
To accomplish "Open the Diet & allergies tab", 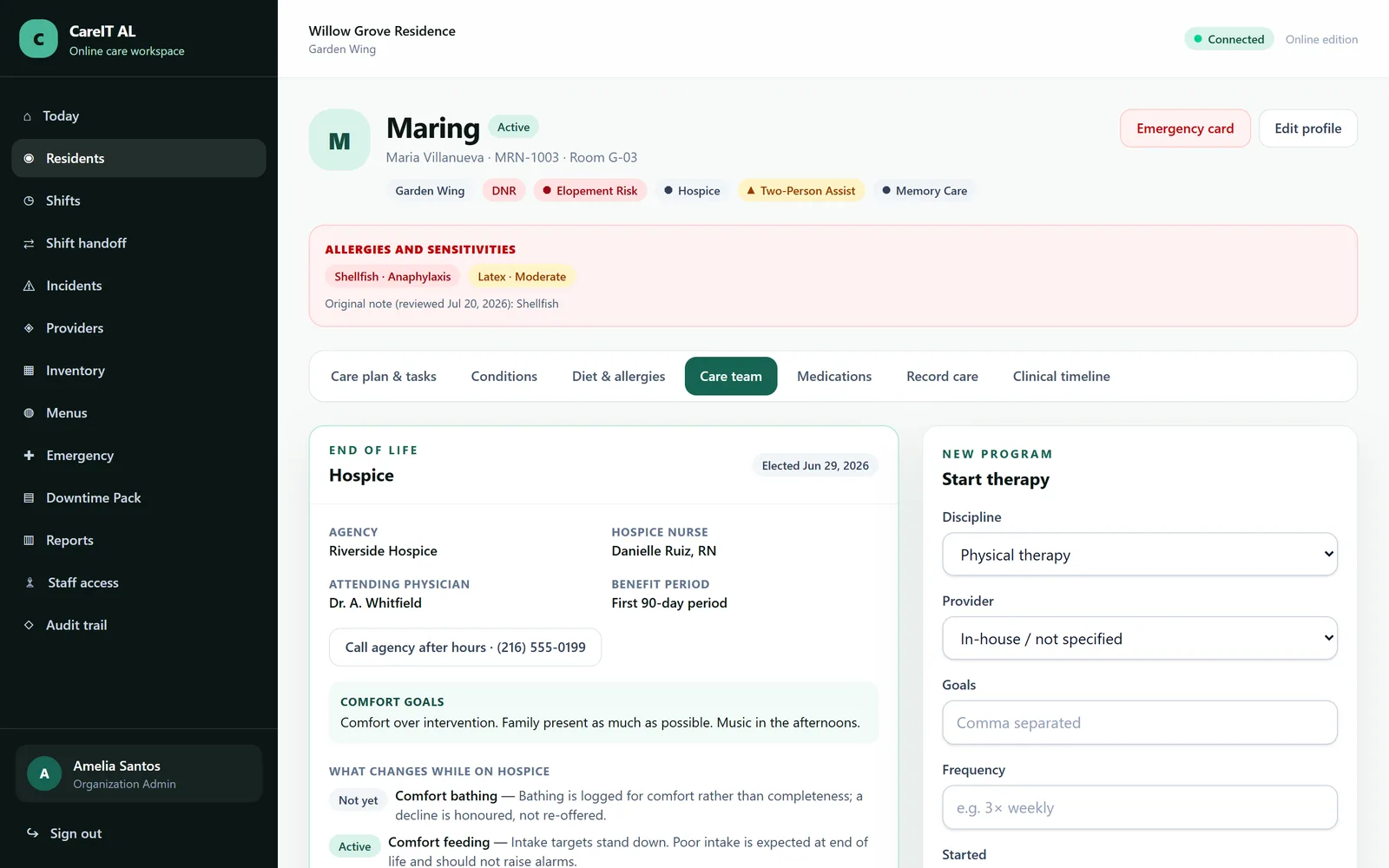I will 619,376.
